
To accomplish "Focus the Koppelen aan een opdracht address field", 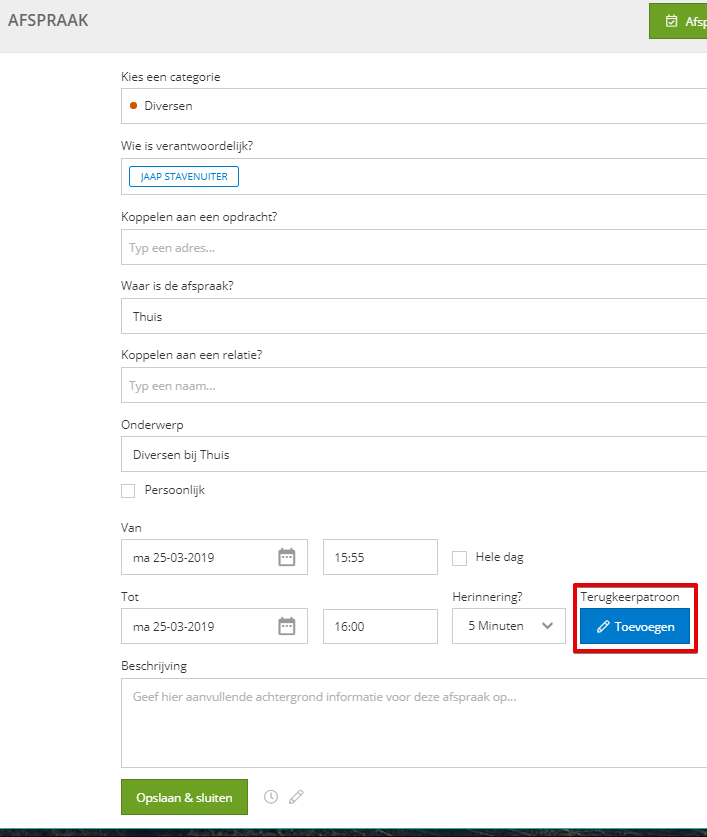I will coord(414,247).
